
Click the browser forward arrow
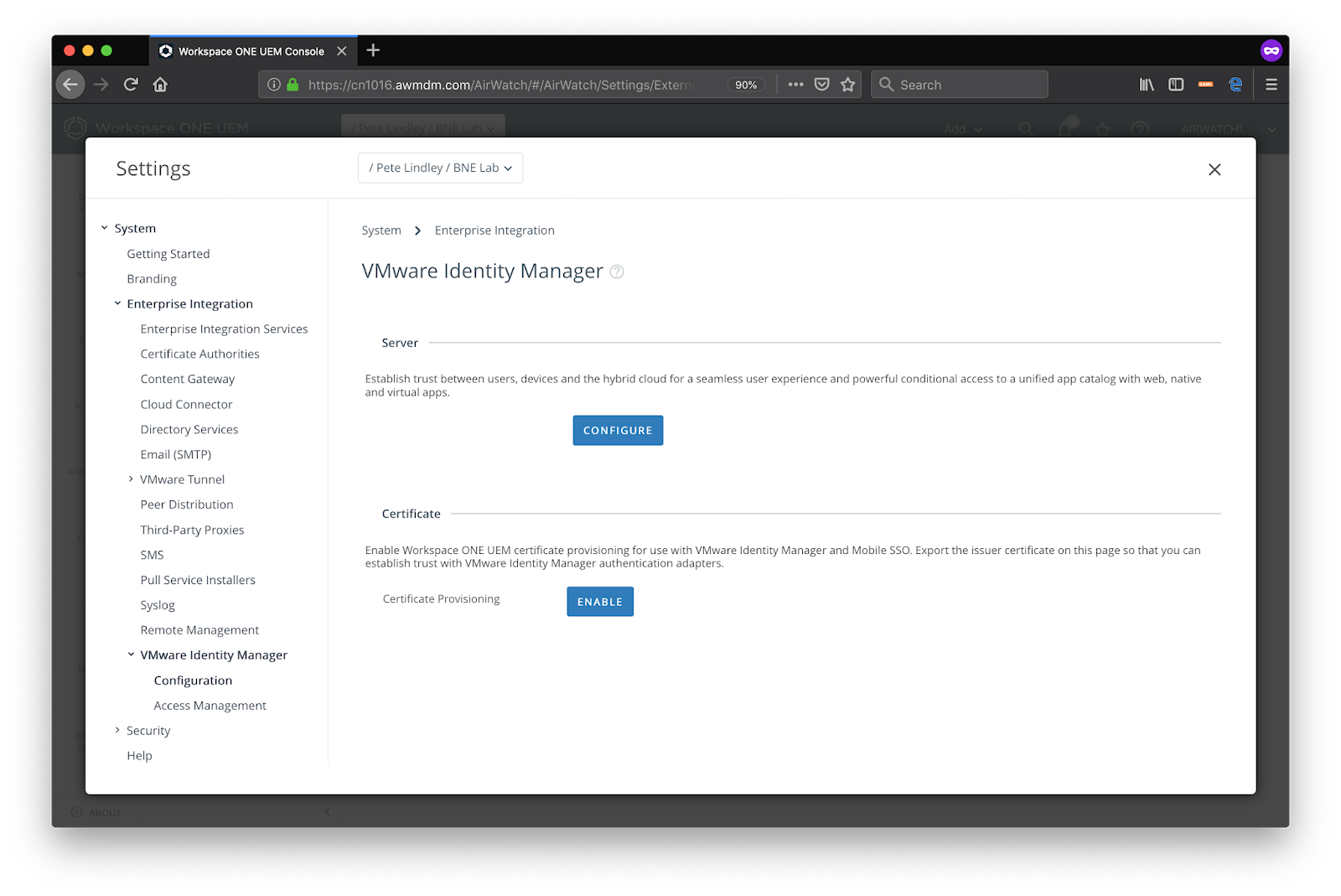(x=101, y=85)
